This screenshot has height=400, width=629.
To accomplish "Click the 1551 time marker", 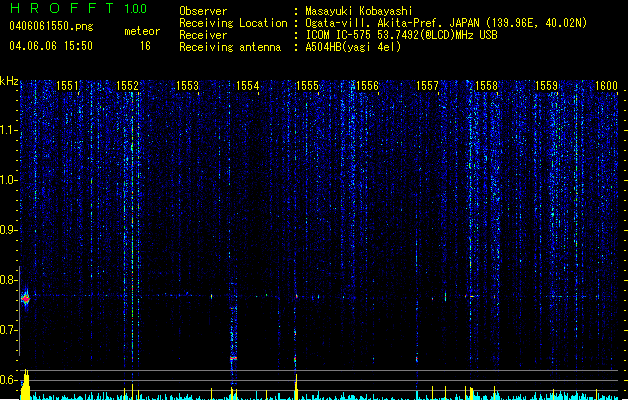I will 67,86.
